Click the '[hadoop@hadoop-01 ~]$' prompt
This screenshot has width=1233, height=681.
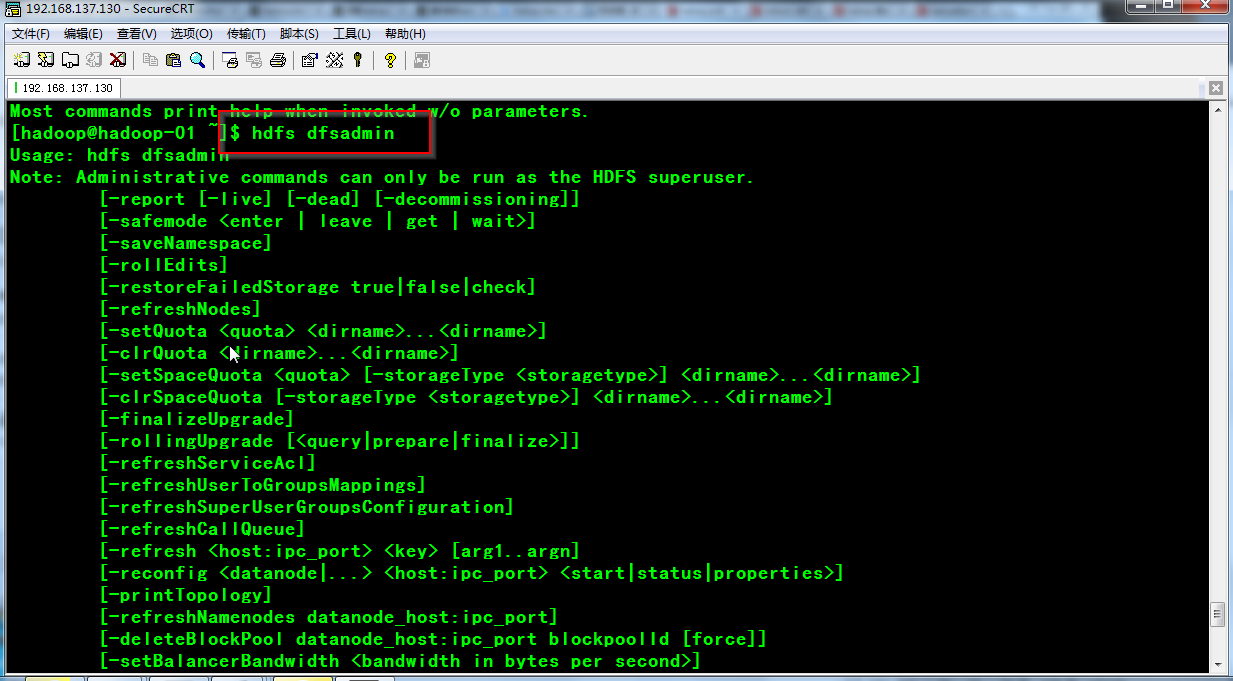coord(125,133)
